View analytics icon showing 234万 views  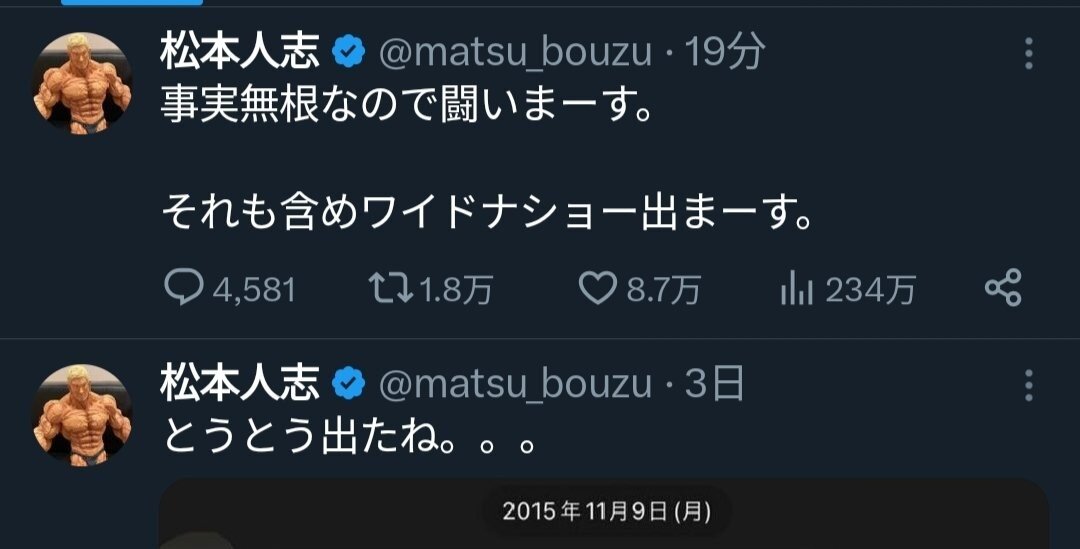pos(795,290)
